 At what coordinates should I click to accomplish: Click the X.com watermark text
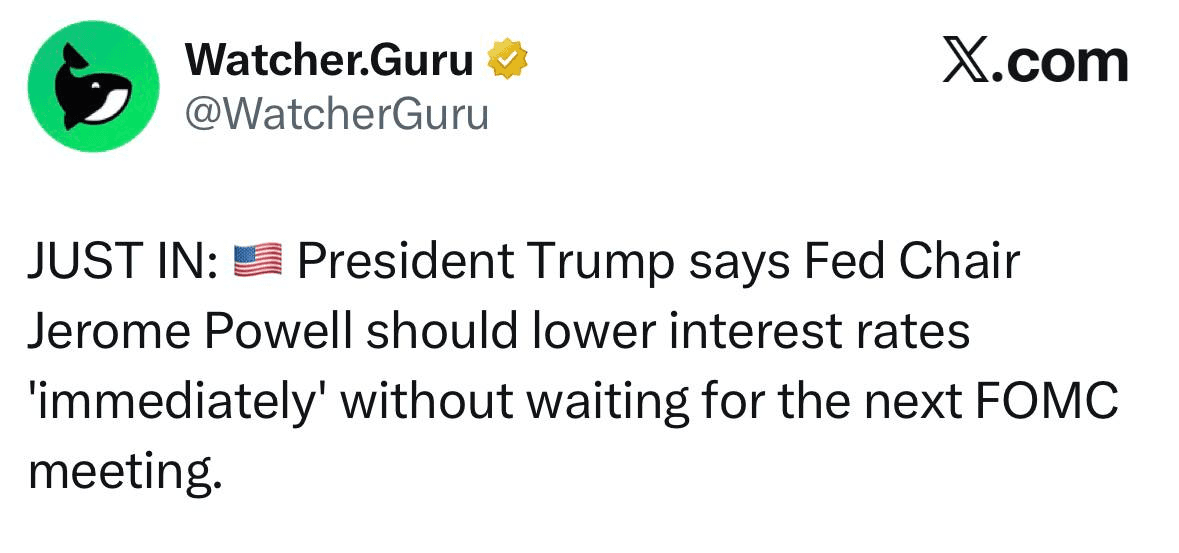1035,62
